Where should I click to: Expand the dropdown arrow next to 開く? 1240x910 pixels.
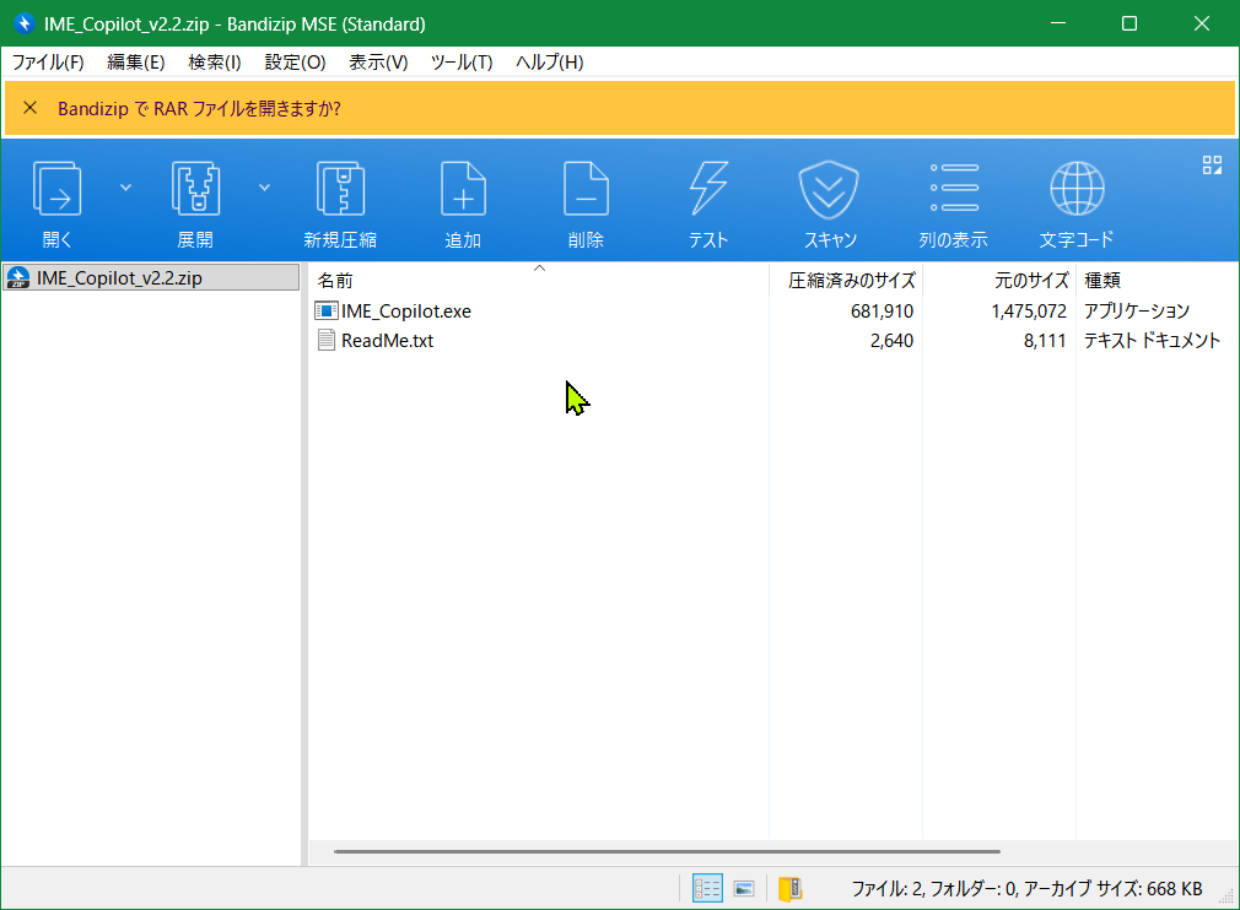coord(126,187)
